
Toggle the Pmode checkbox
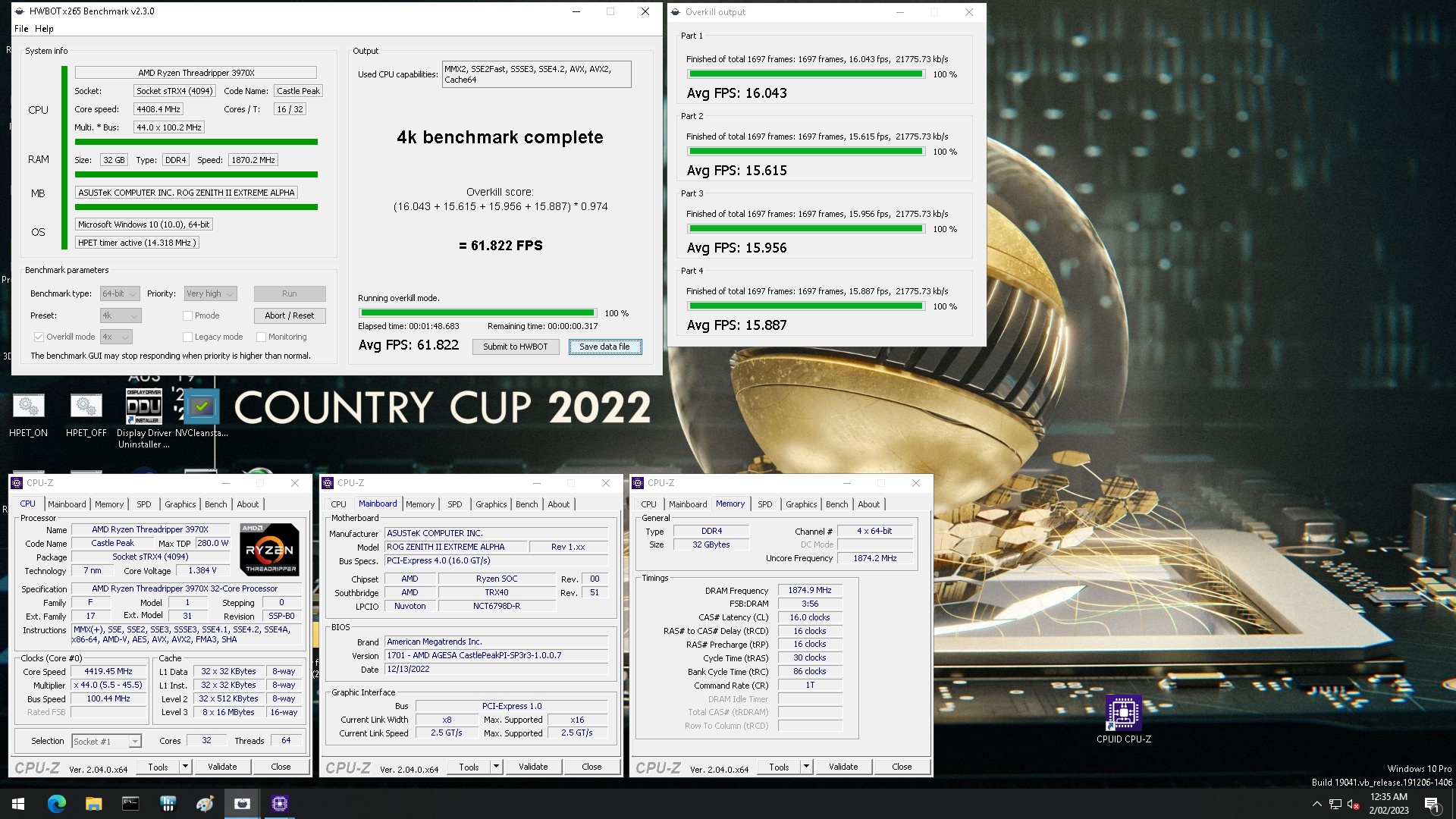point(187,315)
